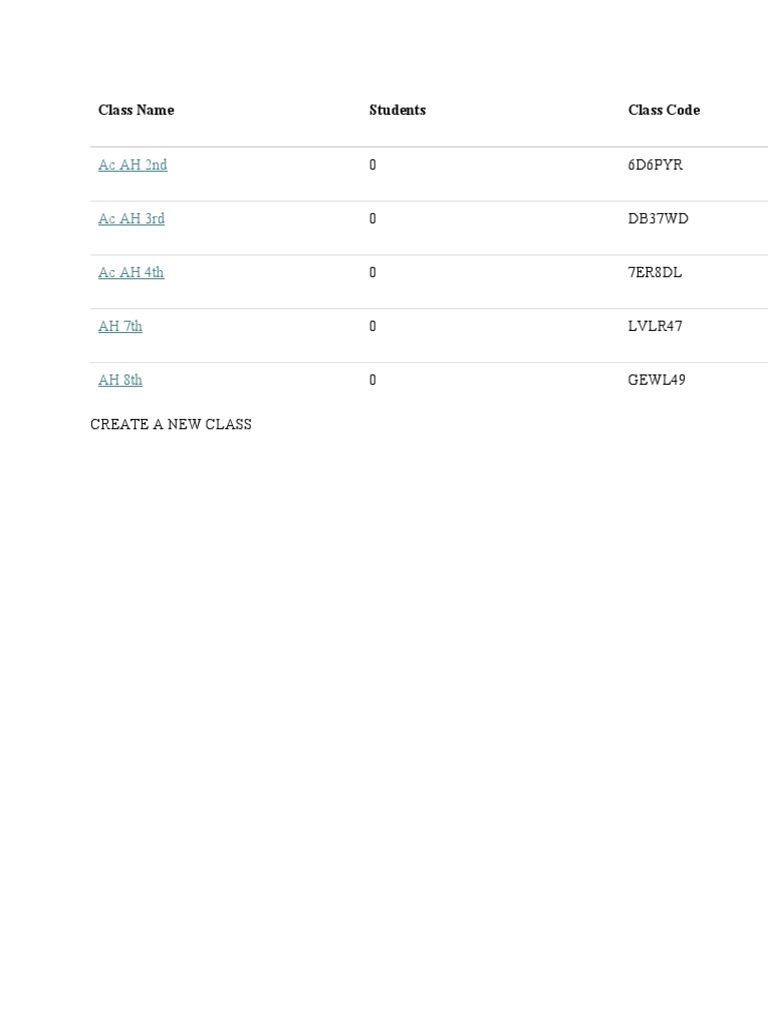The height and width of the screenshot is (1024, 768).
Task: Click the Class Name column header
Action: (x=136, y=110)
